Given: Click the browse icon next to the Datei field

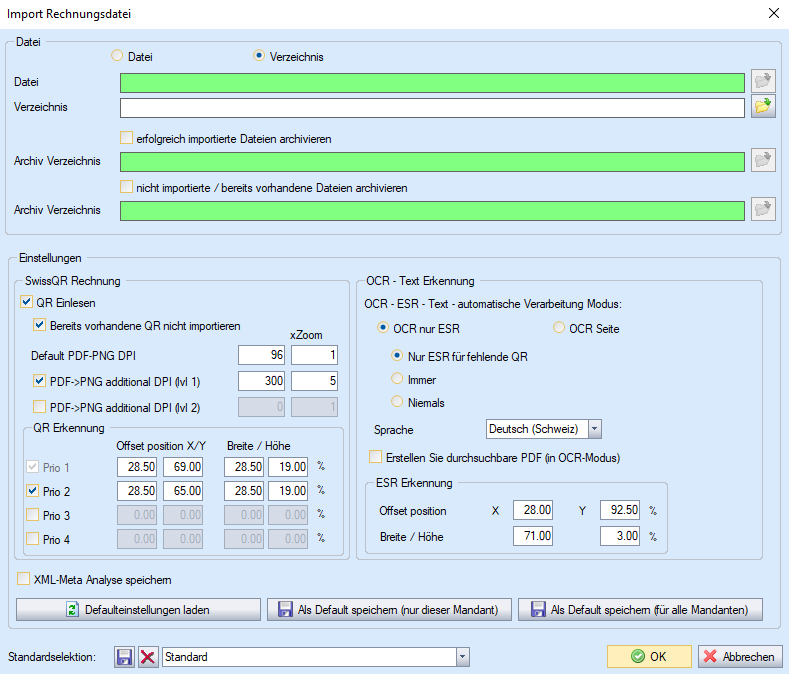Looking at the screenshot, I should point(763,82).
